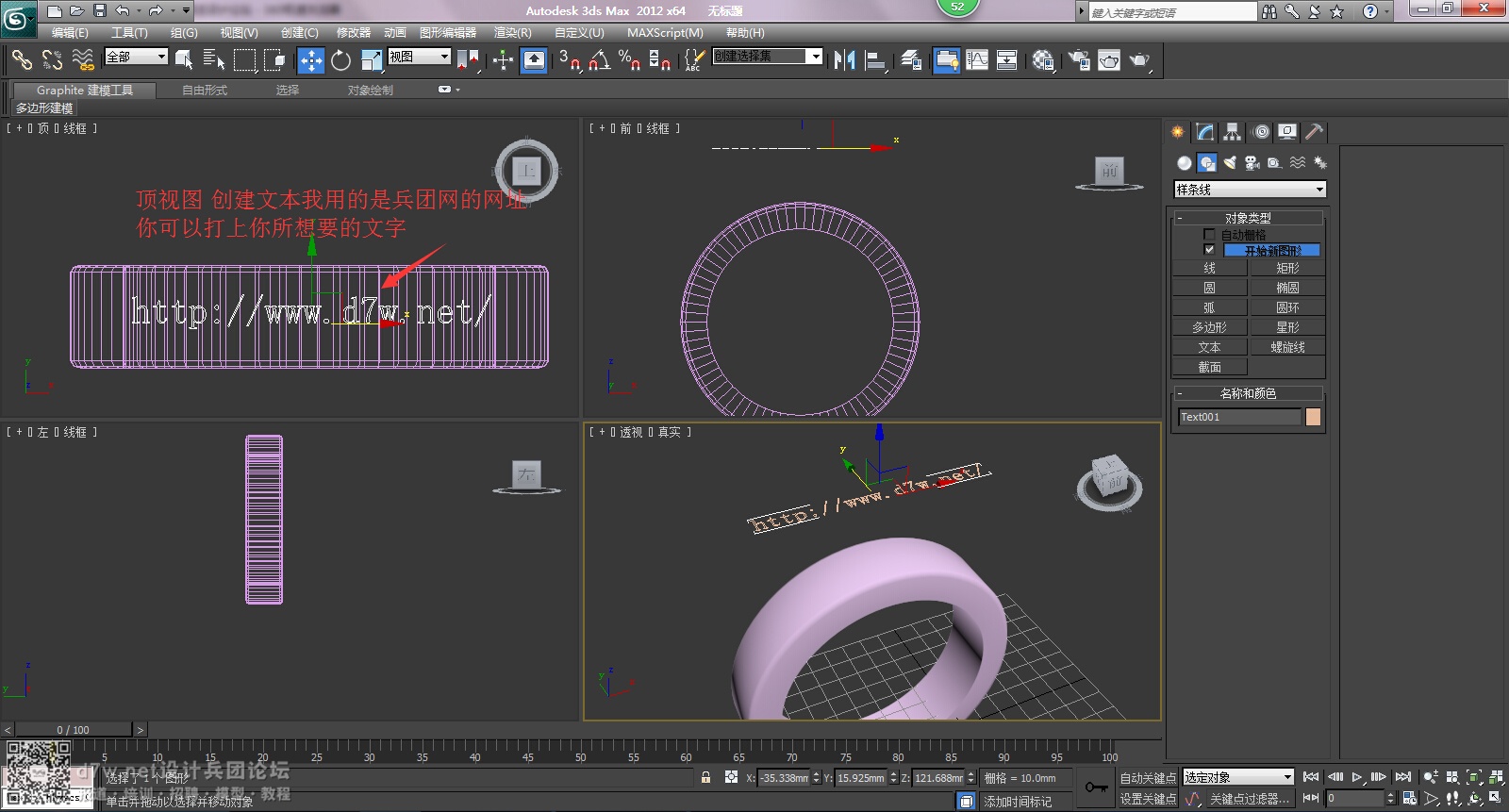Toggle the Window/Crossing selection mode
Viewport: 1509px width, 812px height.
coord(275,60)
